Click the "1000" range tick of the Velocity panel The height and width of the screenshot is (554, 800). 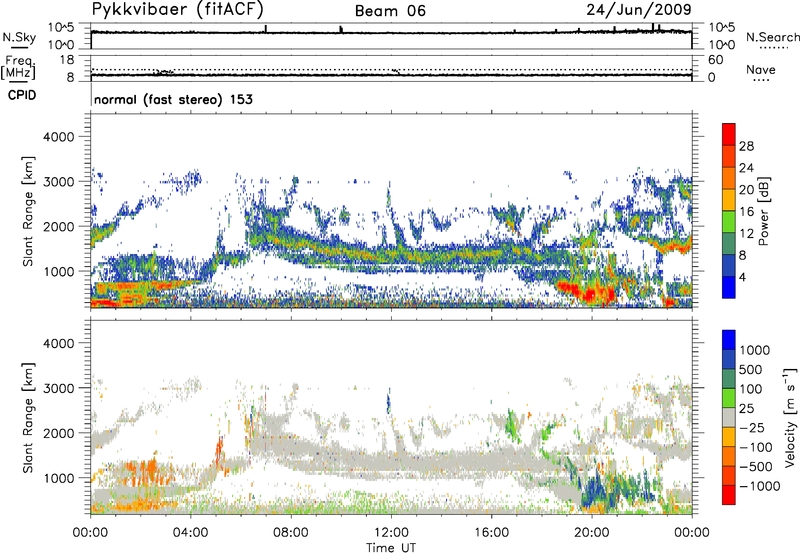[x=58, y=478]
